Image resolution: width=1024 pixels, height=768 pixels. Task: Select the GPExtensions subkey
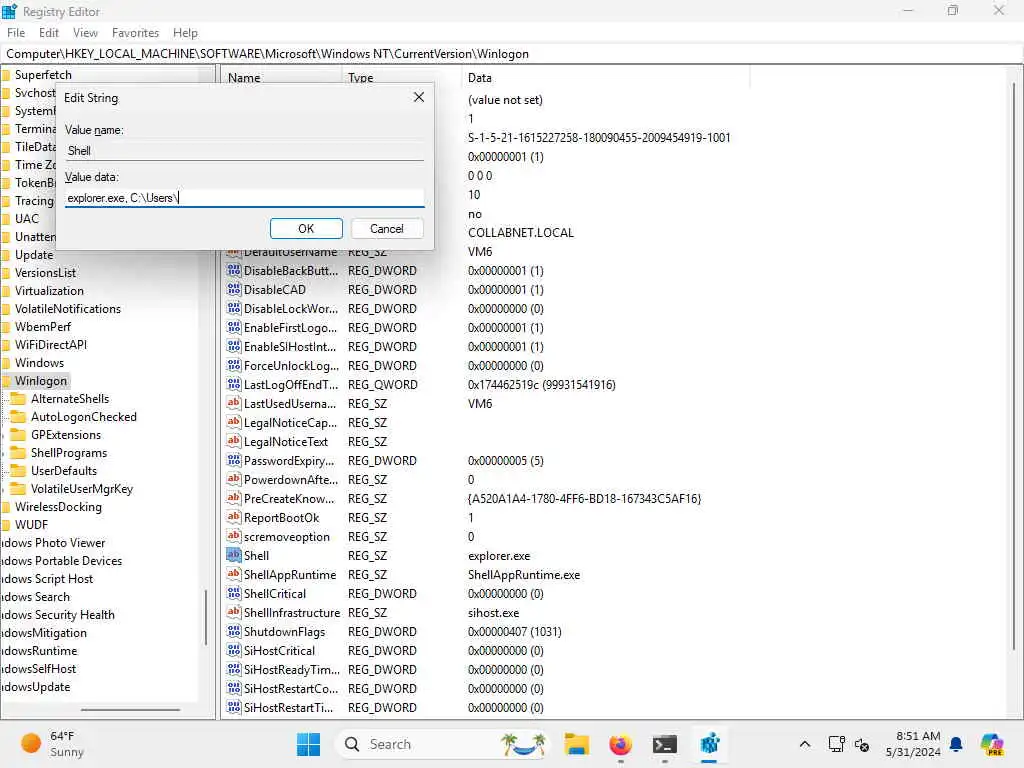(x=66, y=435)
